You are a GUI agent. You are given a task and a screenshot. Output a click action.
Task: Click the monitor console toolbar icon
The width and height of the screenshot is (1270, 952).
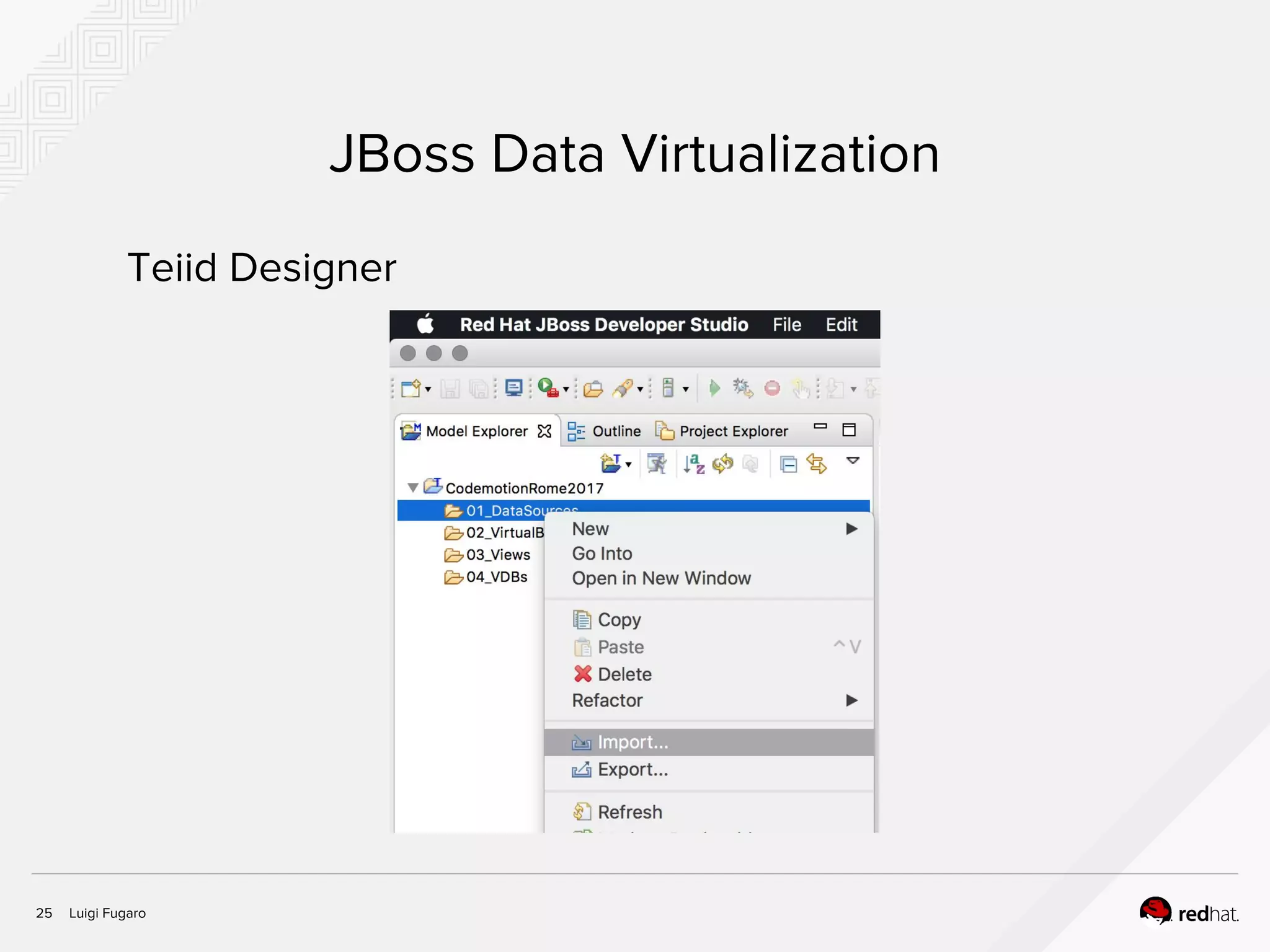pyautogui.click(x=513, y=388)
